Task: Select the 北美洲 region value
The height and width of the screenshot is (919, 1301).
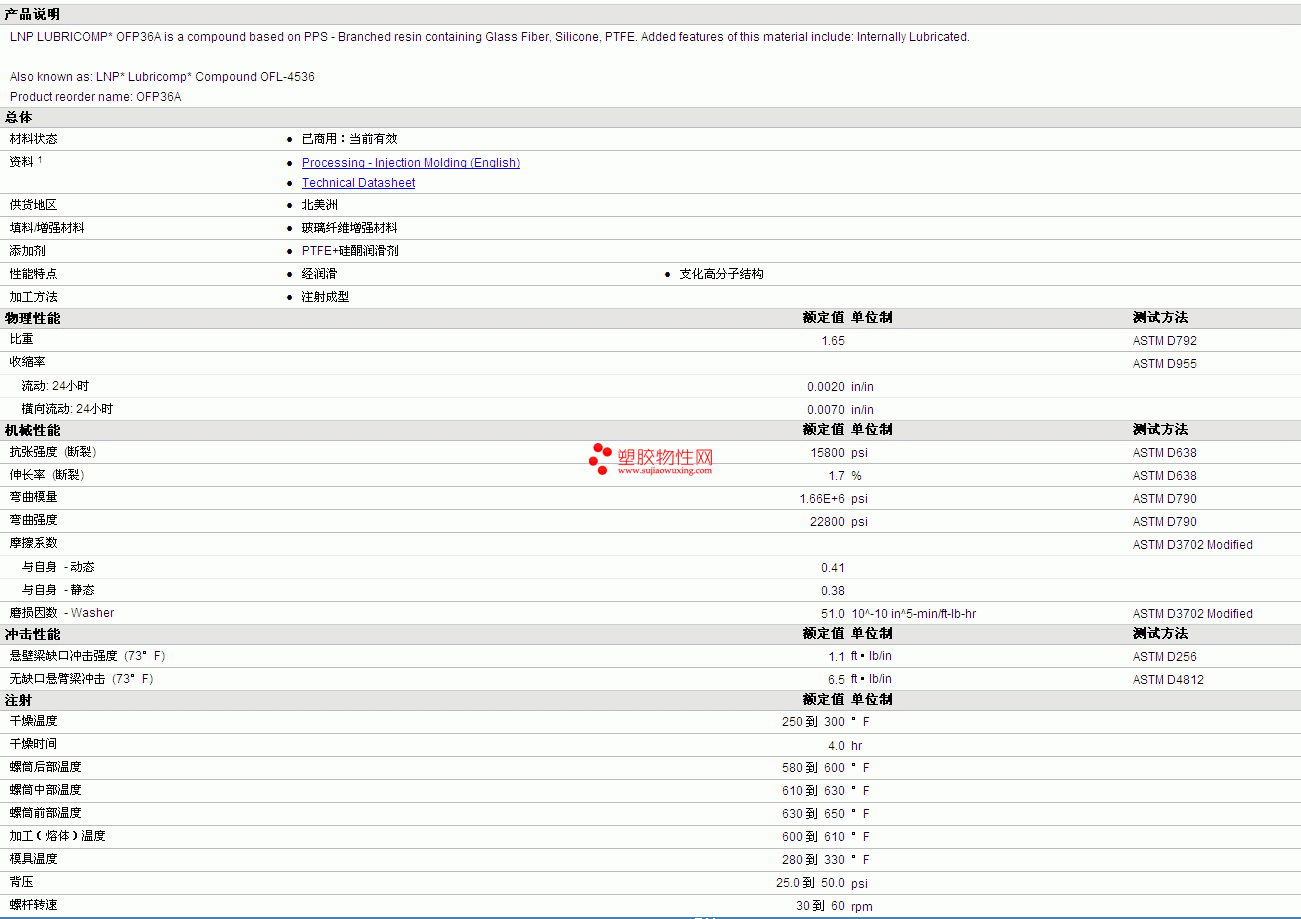Action: pos(320,205)
